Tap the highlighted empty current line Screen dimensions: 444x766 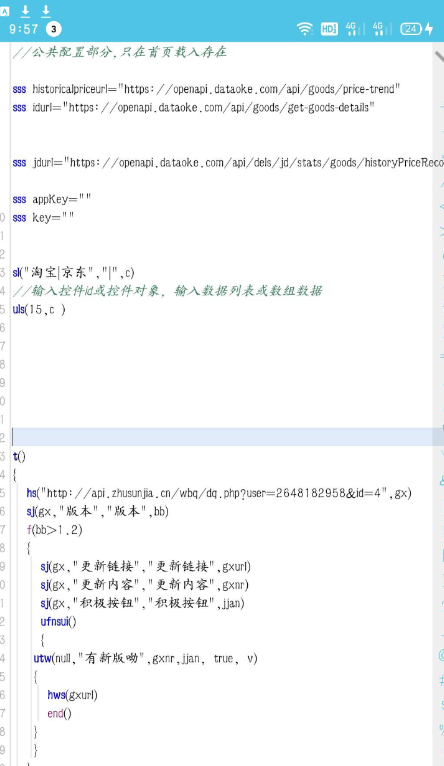222,437
